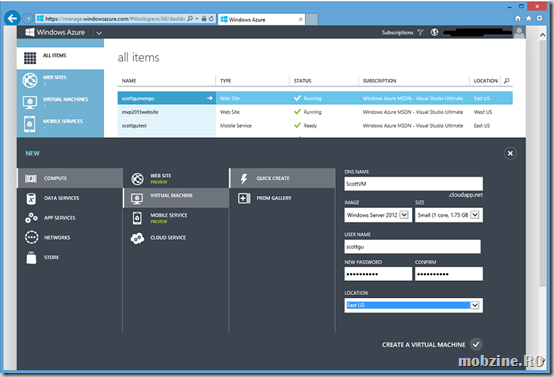Open the Image dropdown Windows Server 2012
The image size is (554, 377).
coord(378,215)
